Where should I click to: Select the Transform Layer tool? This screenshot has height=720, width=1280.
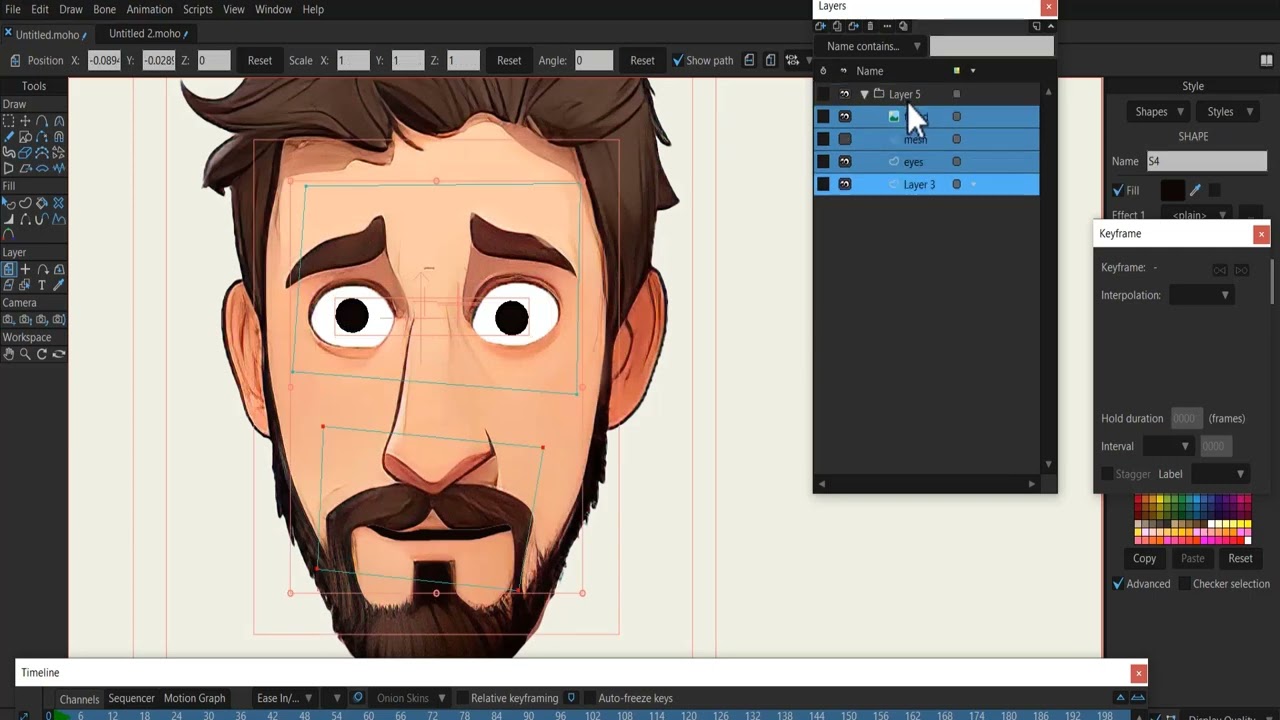coord(8,269)
